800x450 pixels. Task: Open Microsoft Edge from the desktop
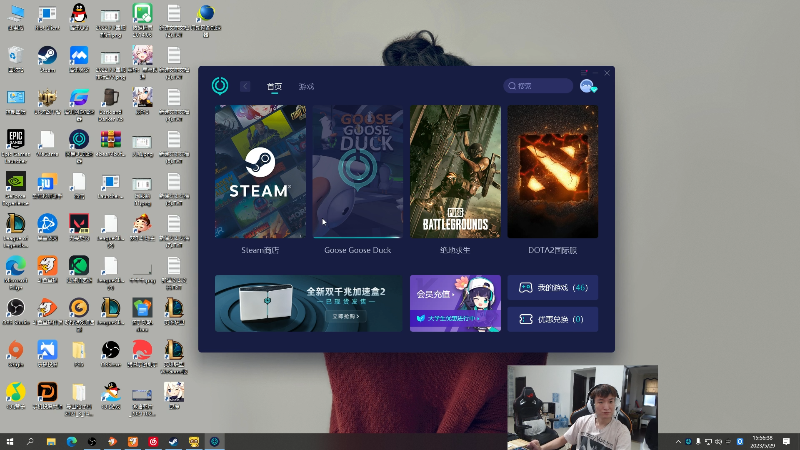point(16,272)
